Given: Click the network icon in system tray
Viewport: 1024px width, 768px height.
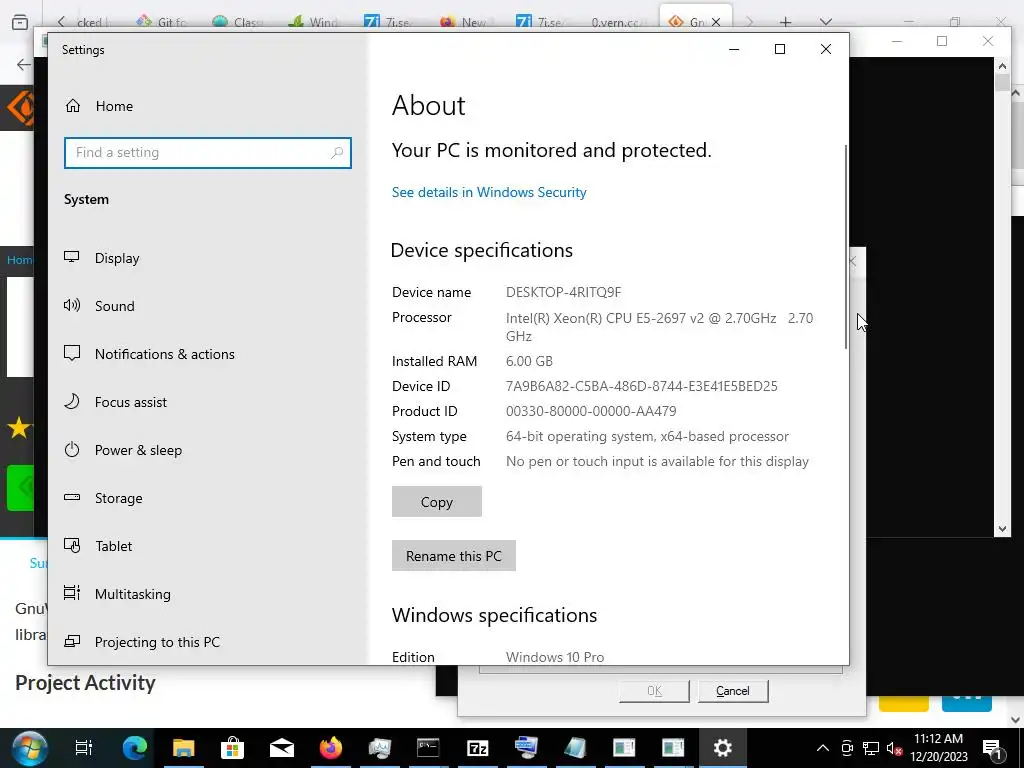Looking at the screenshot, I should coord(871,748).
